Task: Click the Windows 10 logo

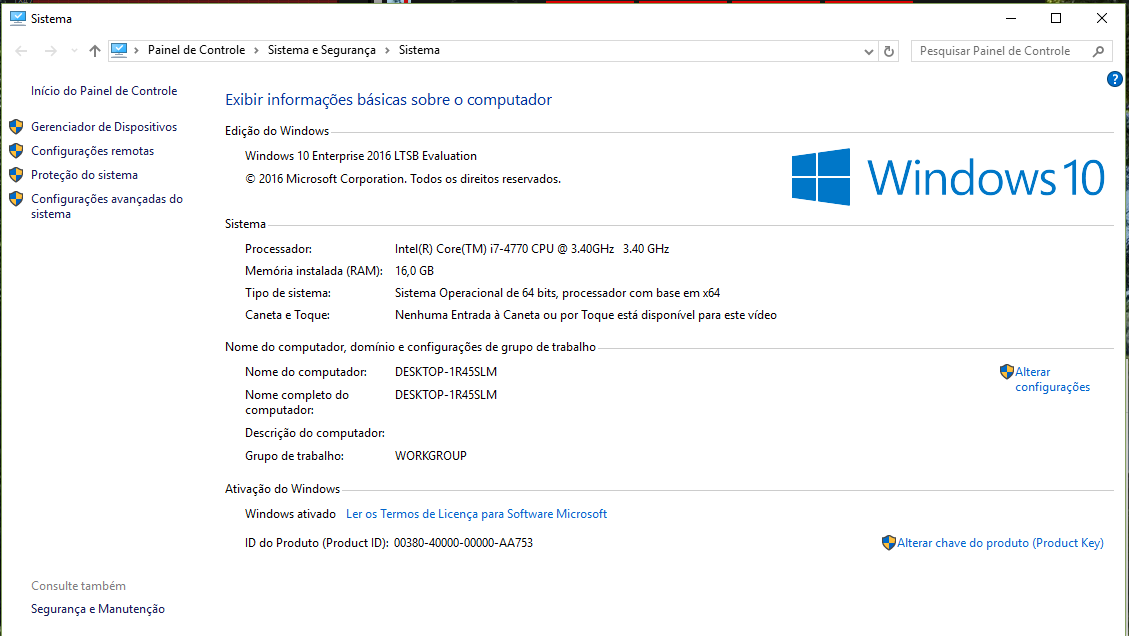Action: coord(948,177)
